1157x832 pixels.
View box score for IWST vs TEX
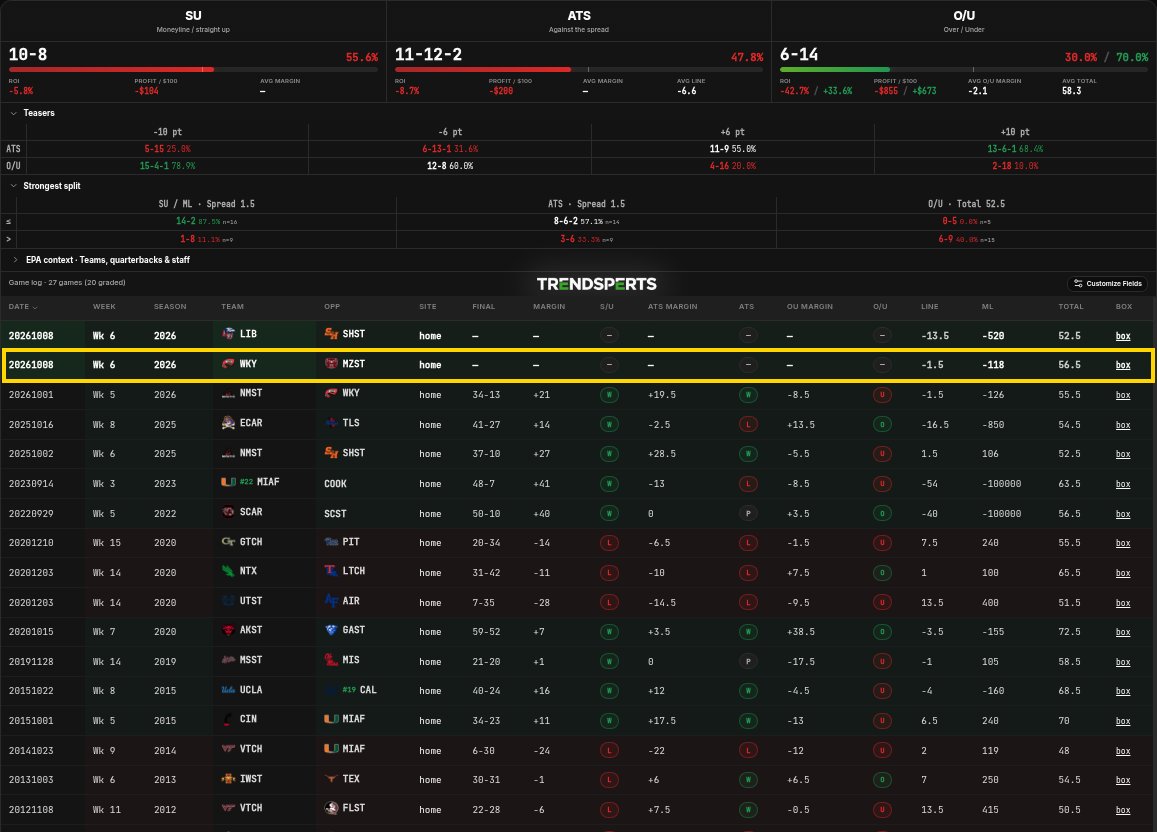[x=1123, y=780]
